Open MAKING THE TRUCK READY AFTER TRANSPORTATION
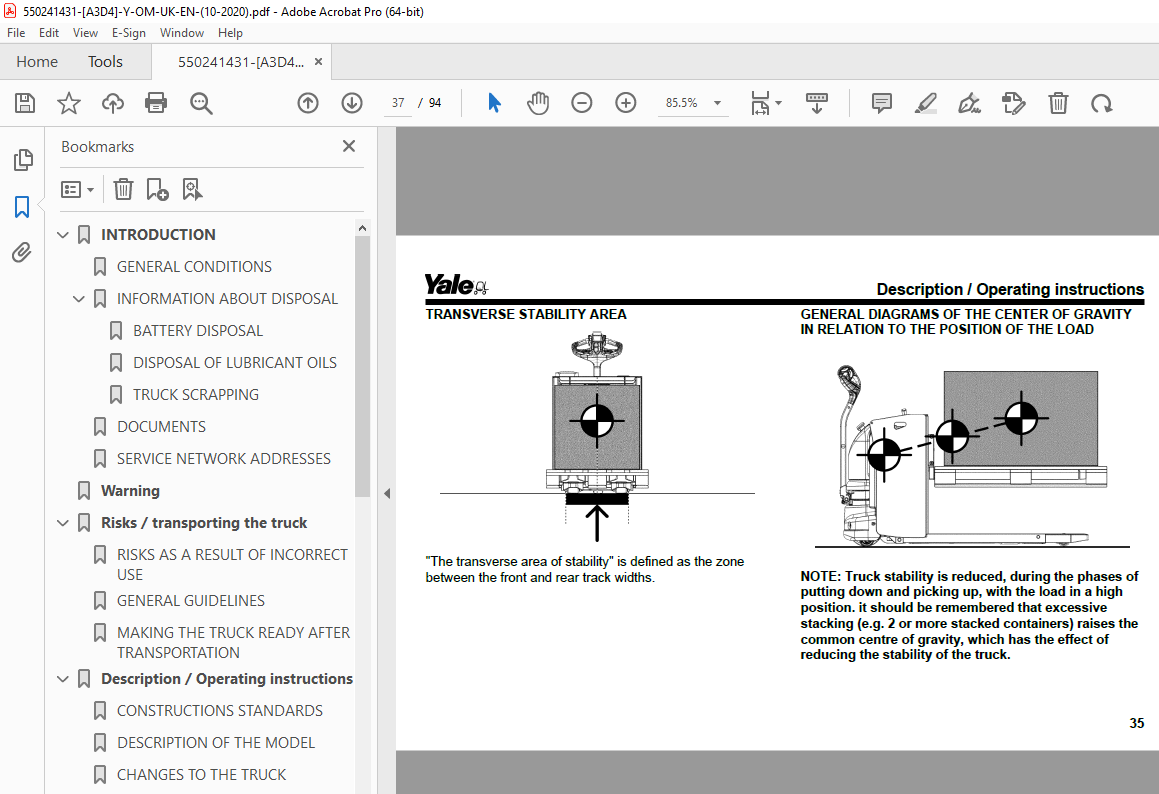Viewport: 1159px width, 794px height. coord(234,642)
